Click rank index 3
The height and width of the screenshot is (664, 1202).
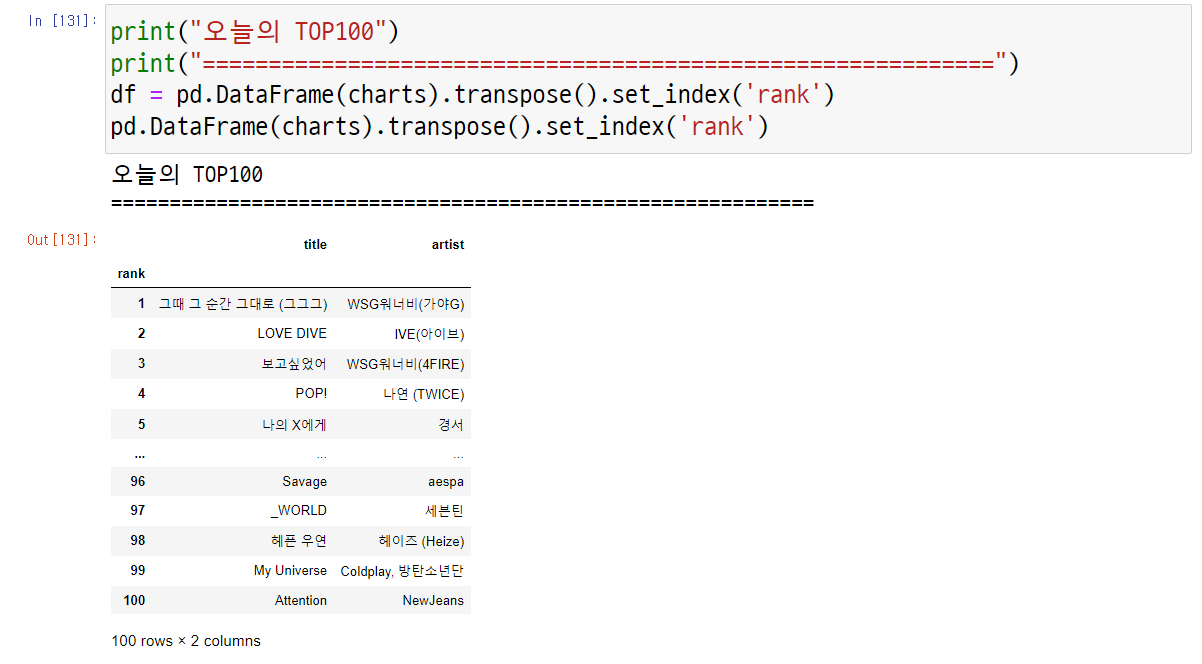pos(141,364)
